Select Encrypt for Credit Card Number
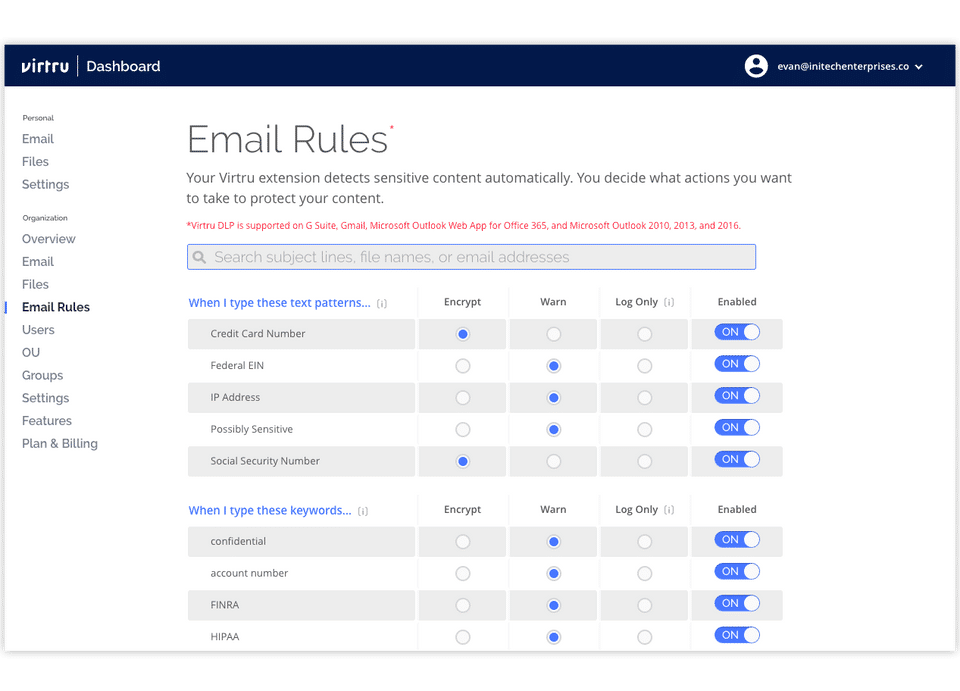This screenshot has height=691, width=960. (463, 334)
